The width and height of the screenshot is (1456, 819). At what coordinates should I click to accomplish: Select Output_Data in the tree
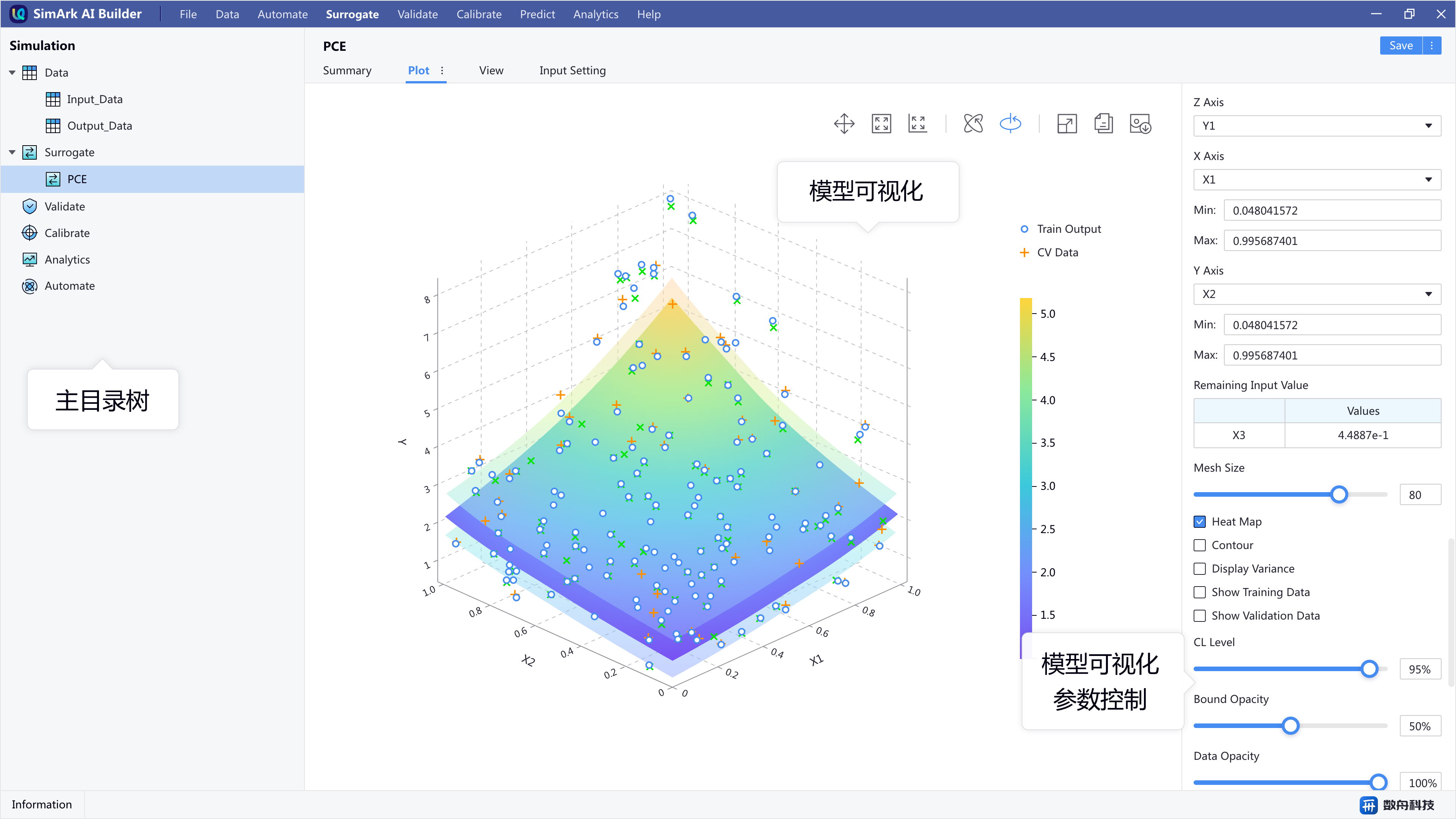pyautogui.click(x=99, y=126)
